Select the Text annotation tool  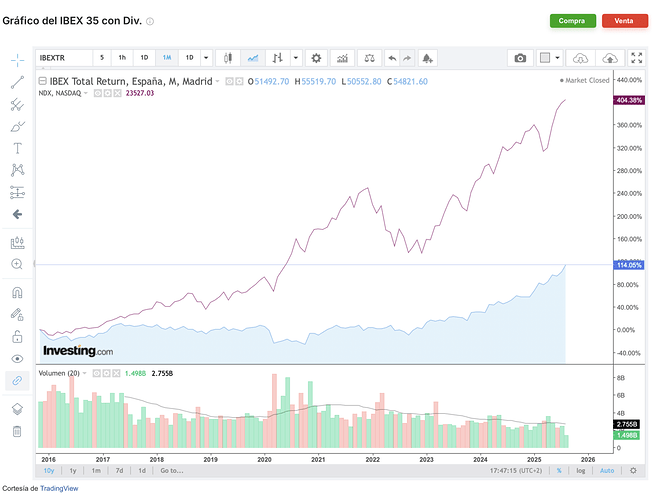coord(17,148)
